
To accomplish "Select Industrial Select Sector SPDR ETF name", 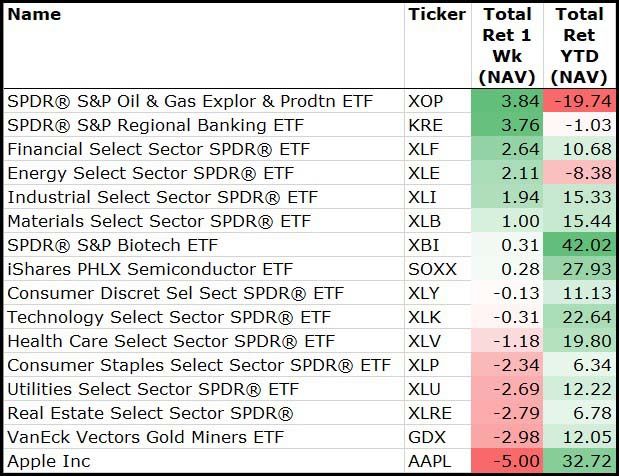I will (162, 198).
